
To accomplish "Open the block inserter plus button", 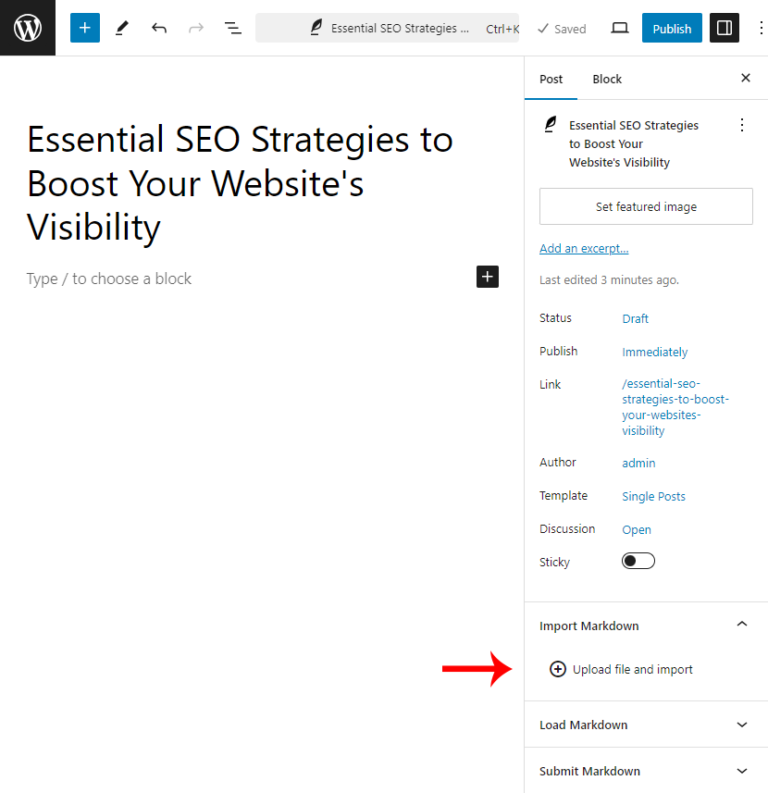I will click(x=85, y=28).
